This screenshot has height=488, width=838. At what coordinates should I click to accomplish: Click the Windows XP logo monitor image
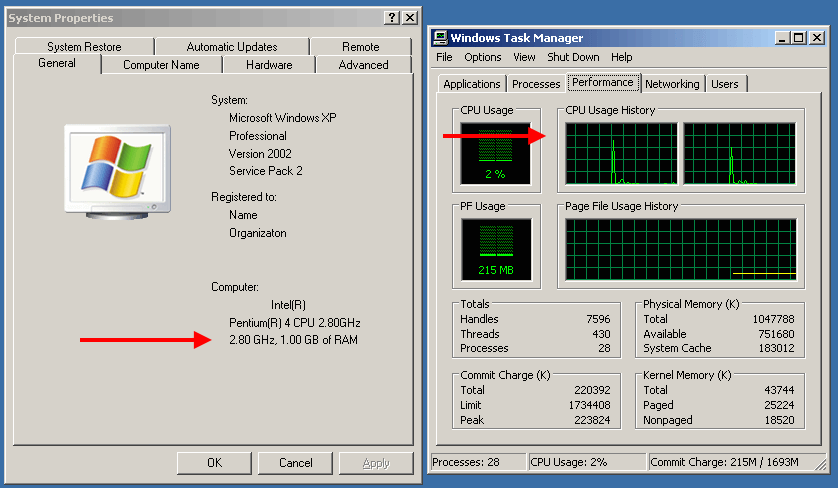tap(118, 172)
